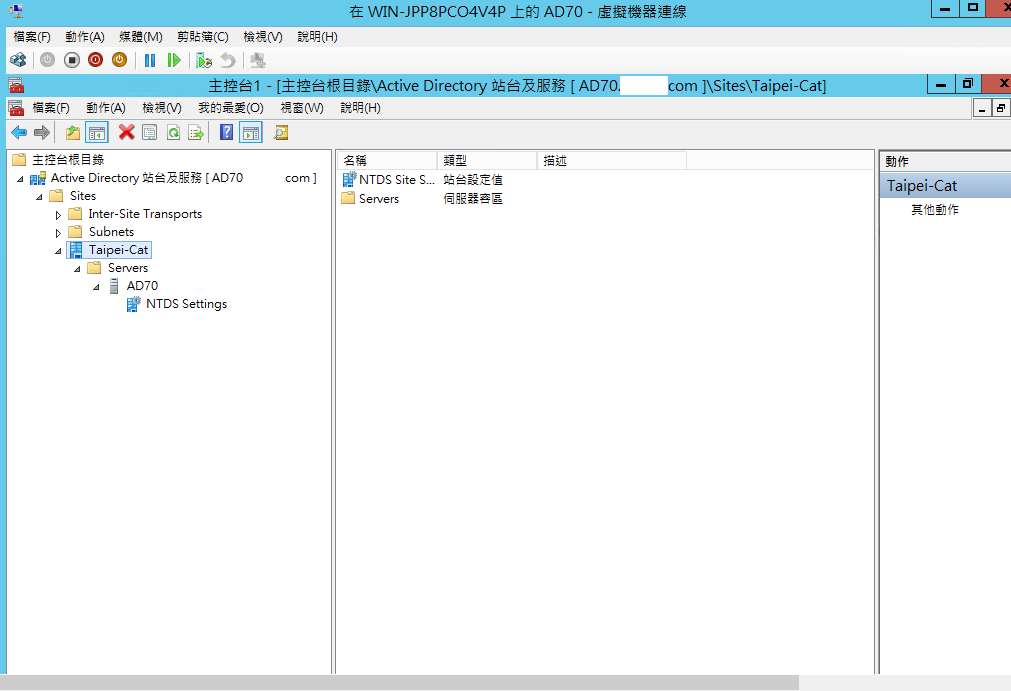Image resolution: width=1011 pixels, height=691 pixels.
Task: Open 檢視(V) menu in the VM connection window
Action: tap(262, 37)
